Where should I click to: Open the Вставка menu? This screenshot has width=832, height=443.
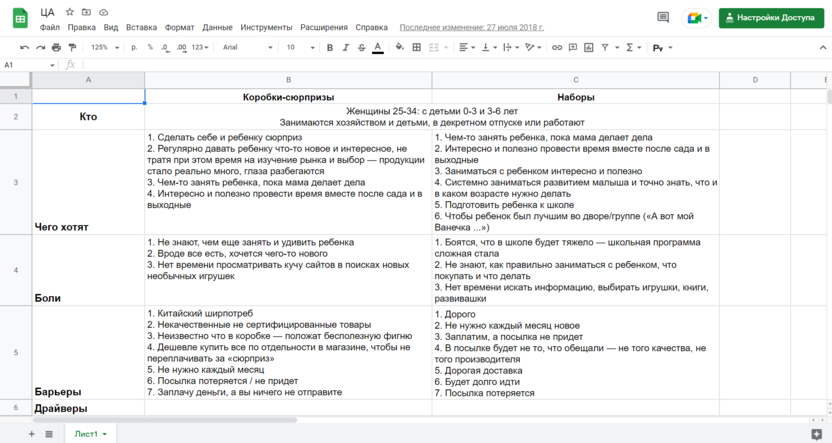(141, 28)
